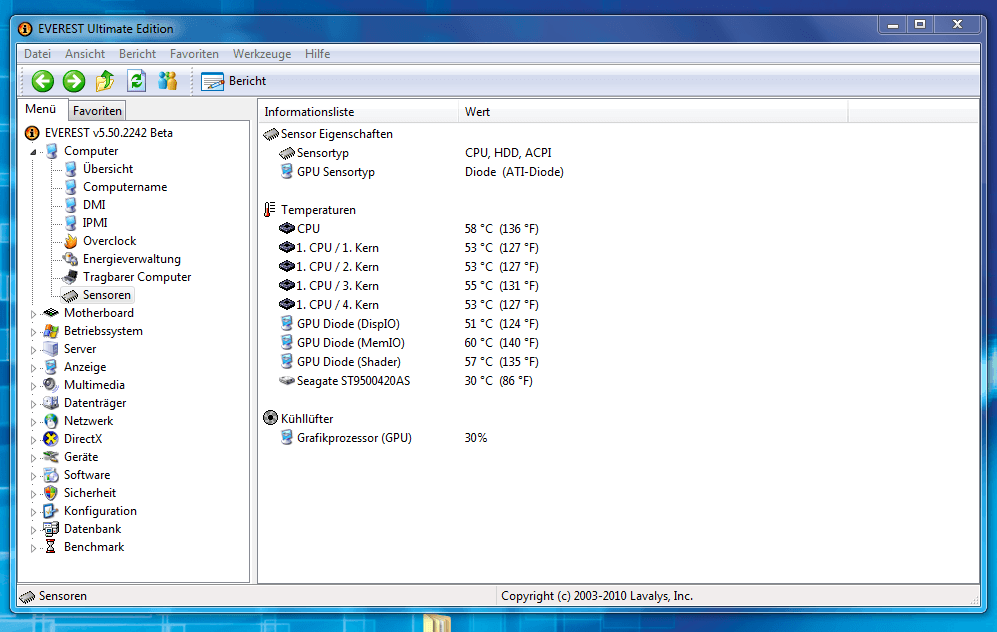
Task: Click the Netzwerk globe icon
Action: [x=51, y=421]
